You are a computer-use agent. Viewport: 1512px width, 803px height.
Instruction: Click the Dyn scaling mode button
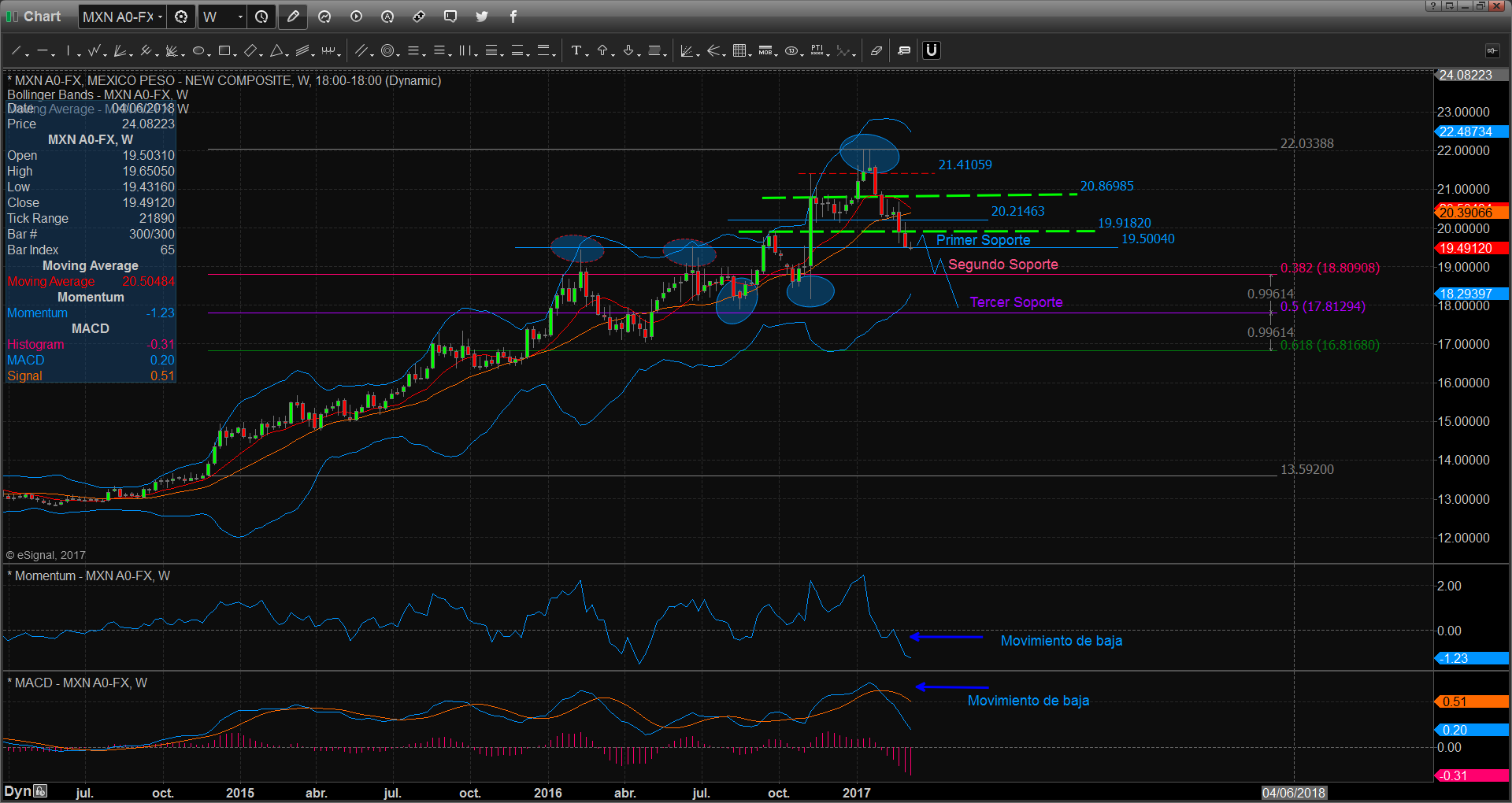pos(25,791)
